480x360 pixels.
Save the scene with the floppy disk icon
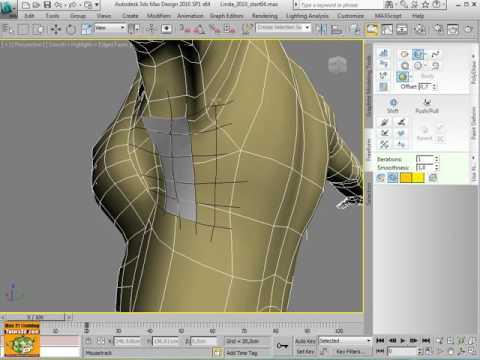click(x=47, y=5)
